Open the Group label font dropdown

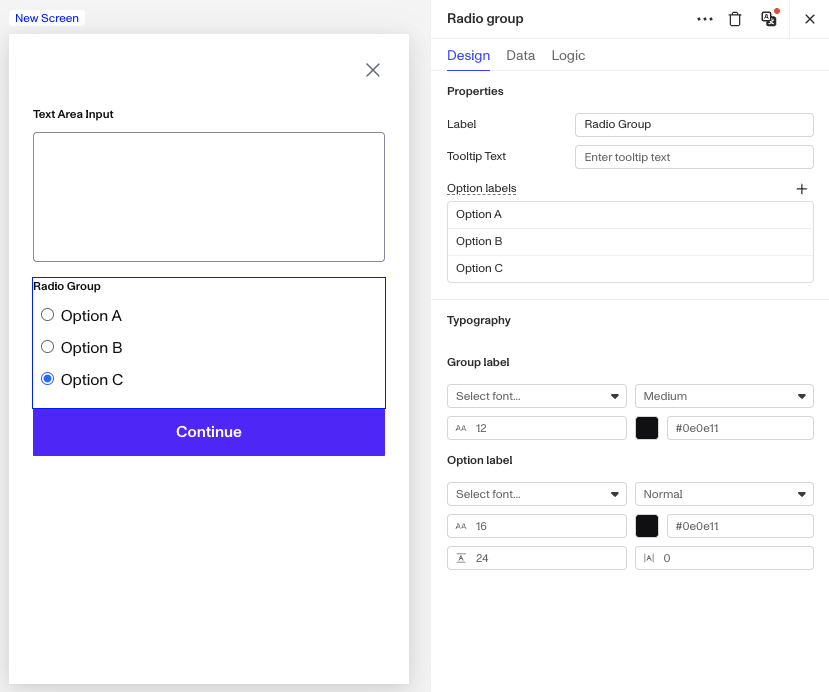537,396
